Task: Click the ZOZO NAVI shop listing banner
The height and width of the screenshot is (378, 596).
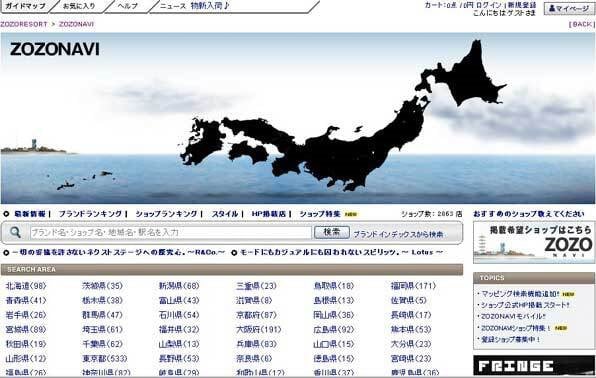Action: tap(534, 242)
